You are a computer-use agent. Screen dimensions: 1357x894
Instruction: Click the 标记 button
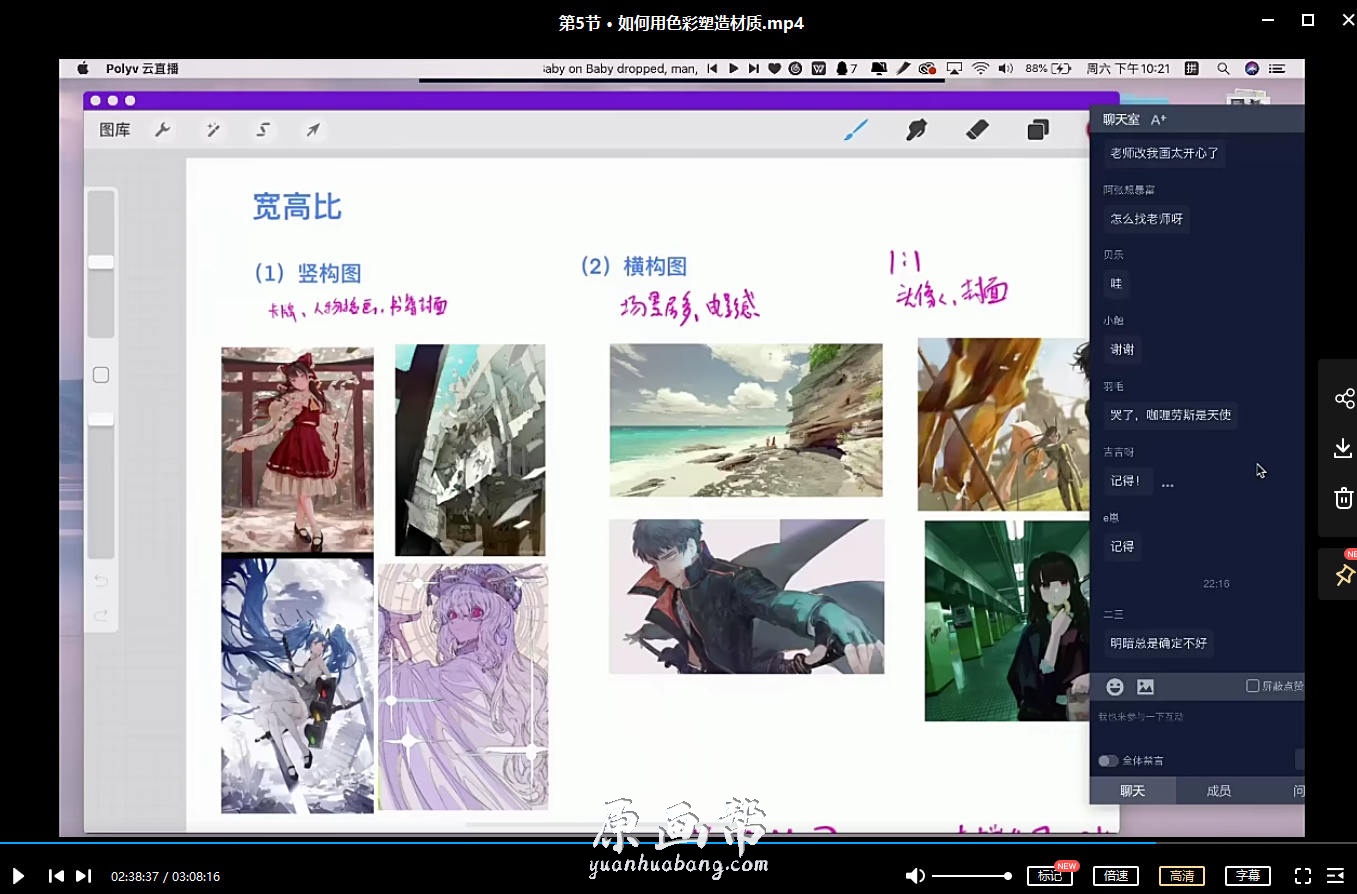coord(1050,876)
